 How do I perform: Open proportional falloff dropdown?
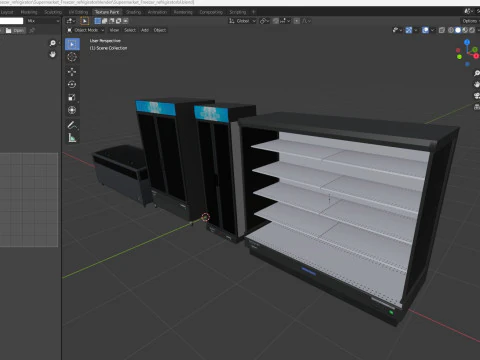306,21
